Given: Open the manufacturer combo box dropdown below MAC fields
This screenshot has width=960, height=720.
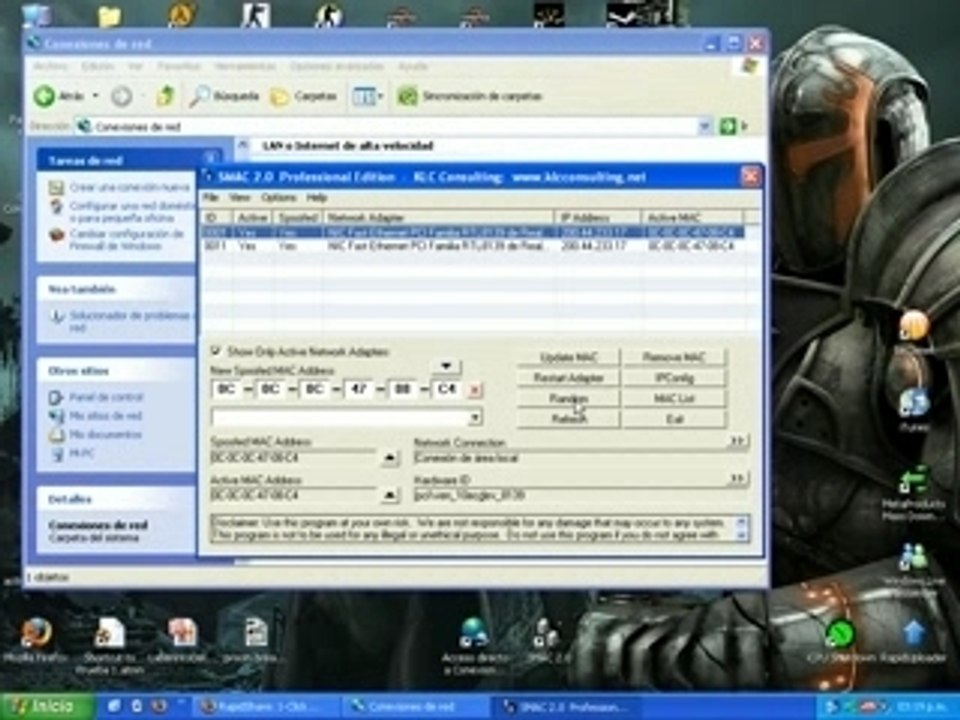Looking at the screenshot, I should (x=474, y=418).
